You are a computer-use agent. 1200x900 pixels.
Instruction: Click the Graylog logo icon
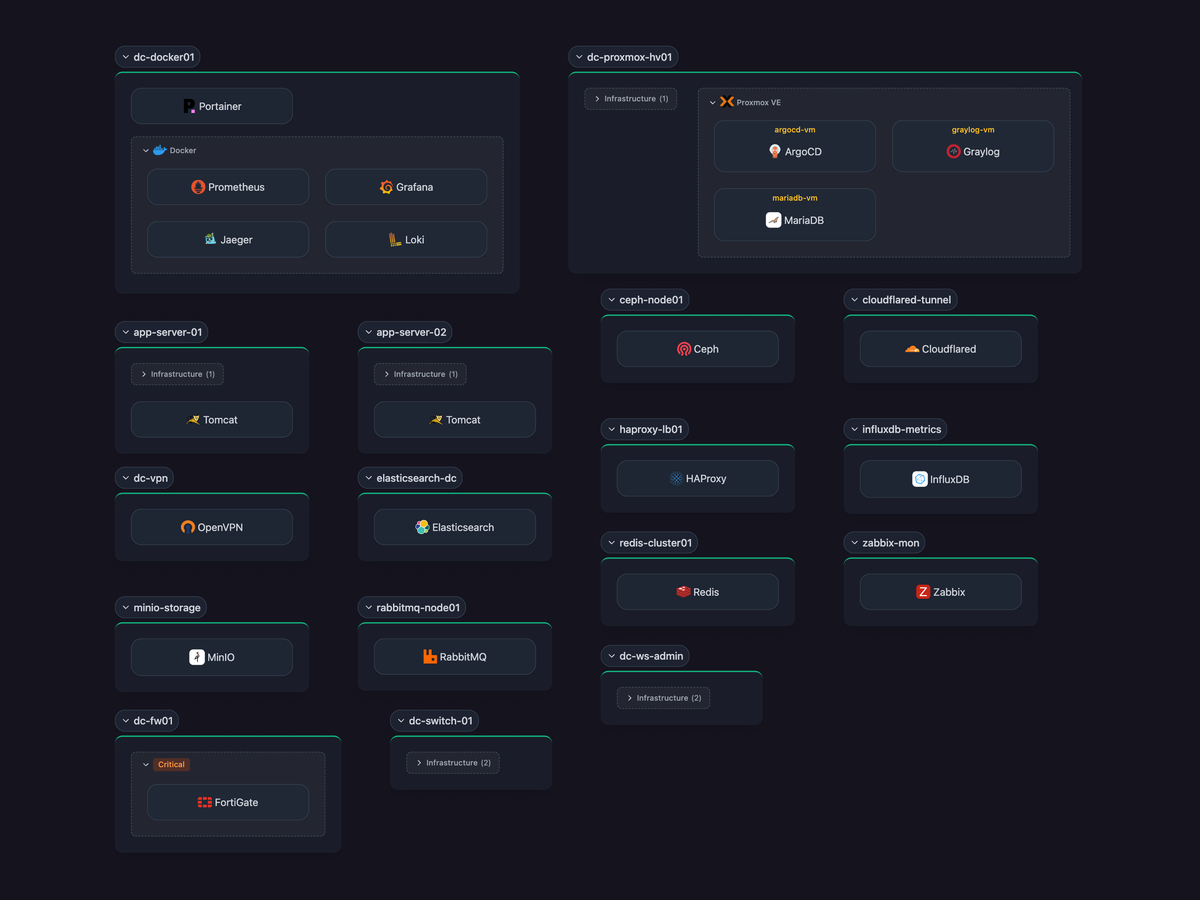(954, 152)
